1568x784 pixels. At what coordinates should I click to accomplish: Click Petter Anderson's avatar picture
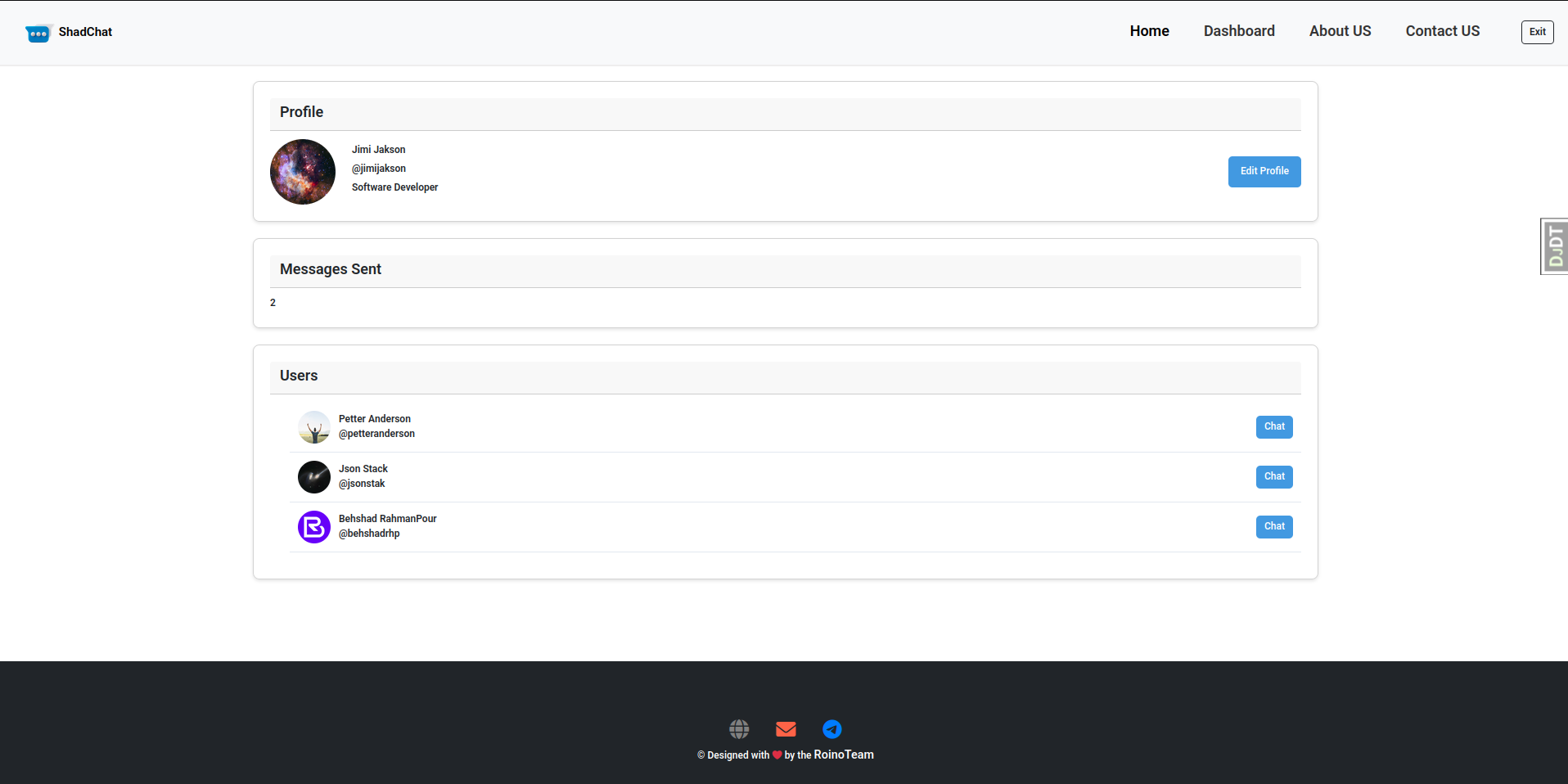(x=314, y=427)
